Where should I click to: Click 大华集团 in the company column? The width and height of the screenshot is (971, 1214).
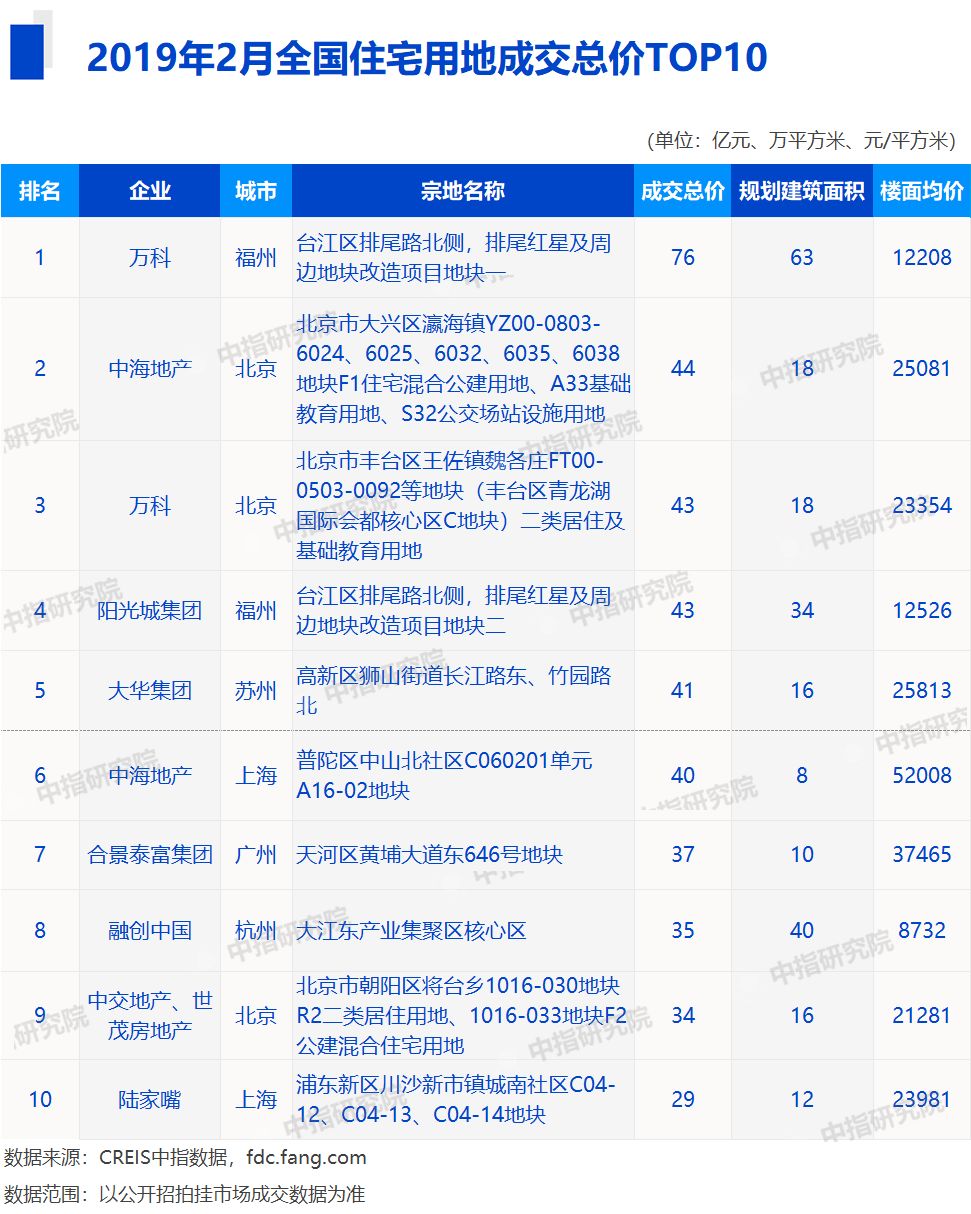(x=150, y=691)
